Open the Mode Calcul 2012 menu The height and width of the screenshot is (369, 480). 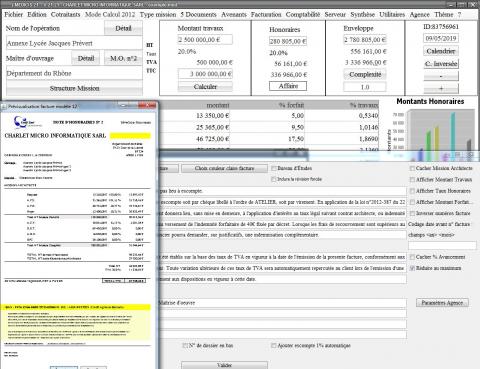click(110, 14)
